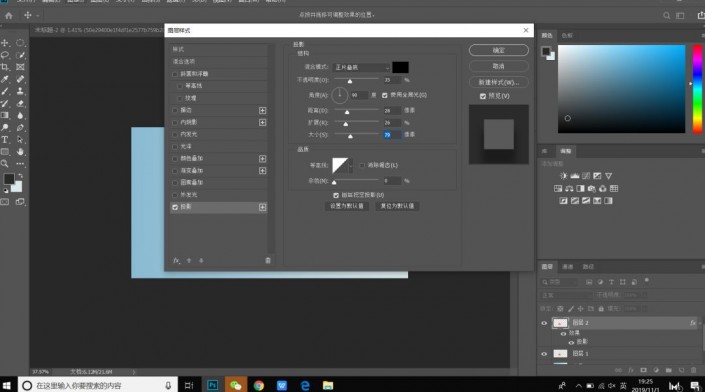Click the trash icon in Layer Style dialog
The height and width of the screenshot is (392, 705).
click(268, 260)
